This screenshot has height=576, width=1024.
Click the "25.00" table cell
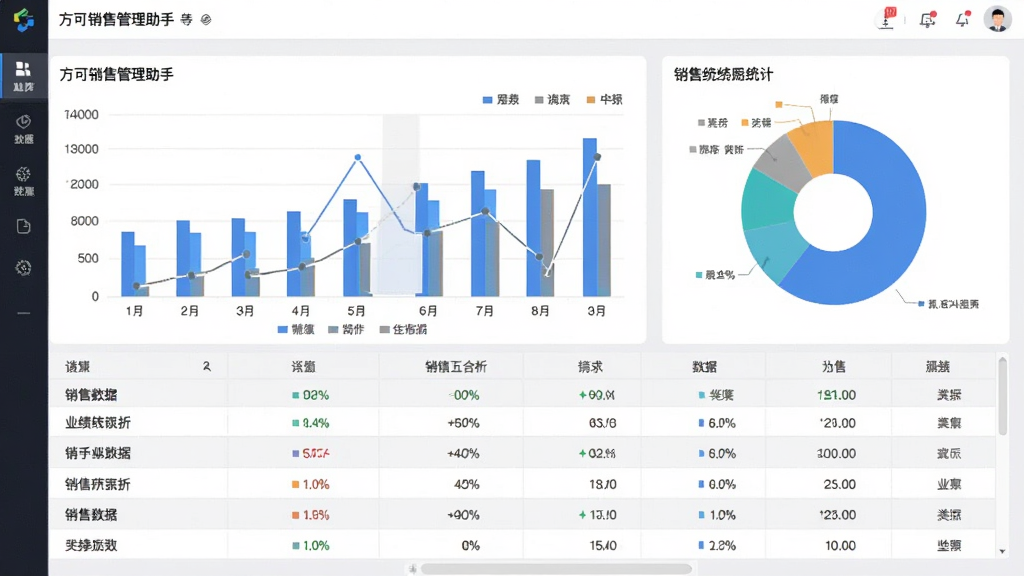pyautogui.click(x=839, y=485)
